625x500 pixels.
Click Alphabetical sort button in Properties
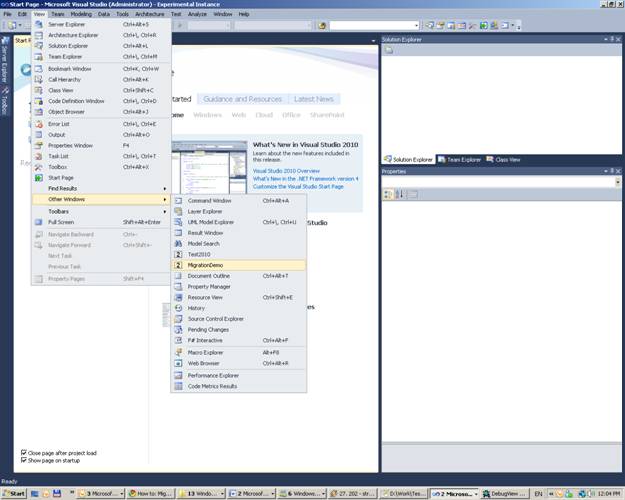pos(400,195)
